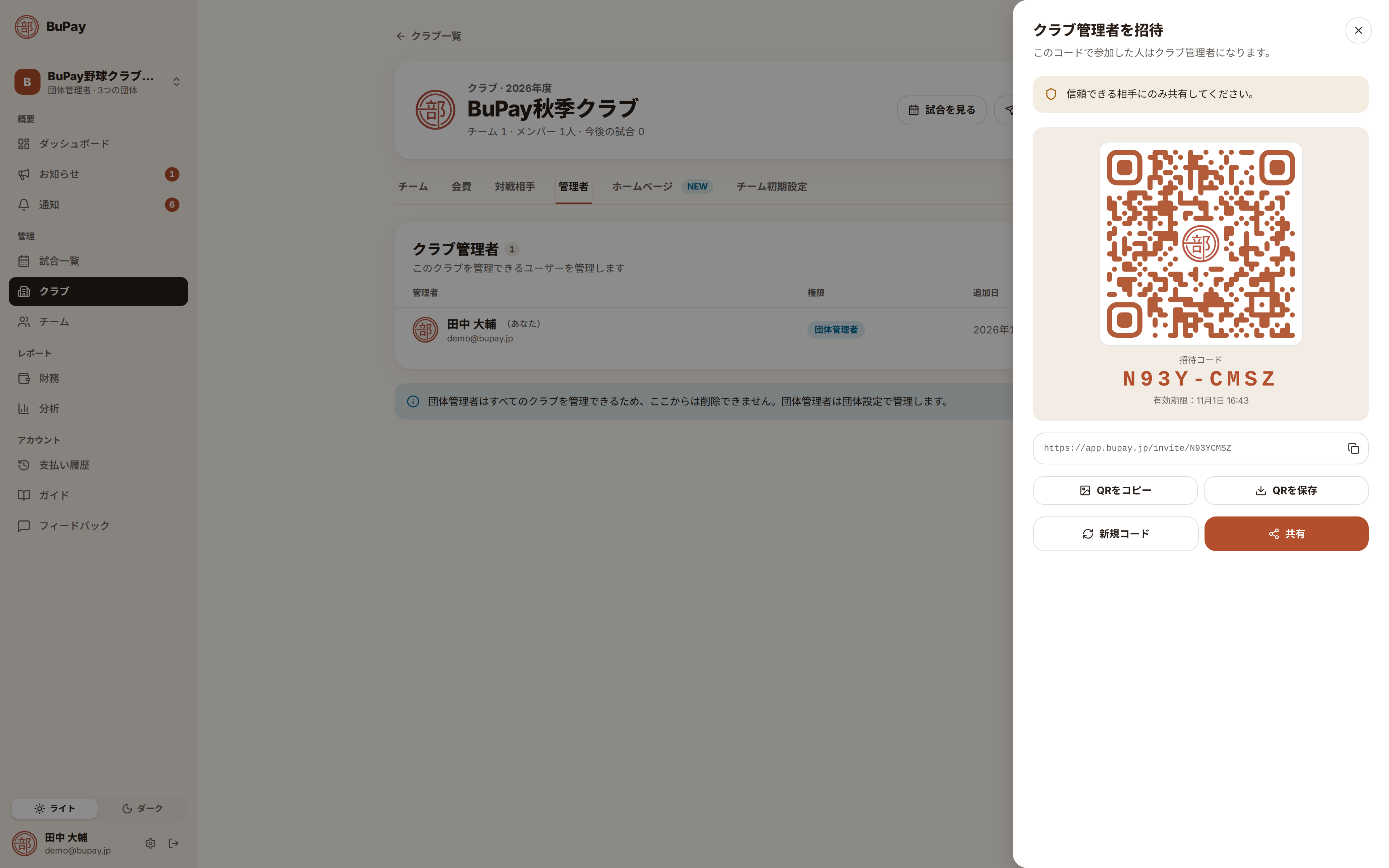Switch to ライト theme
Viewport: 1389px width, 868px height.
(x=55, y=808)
